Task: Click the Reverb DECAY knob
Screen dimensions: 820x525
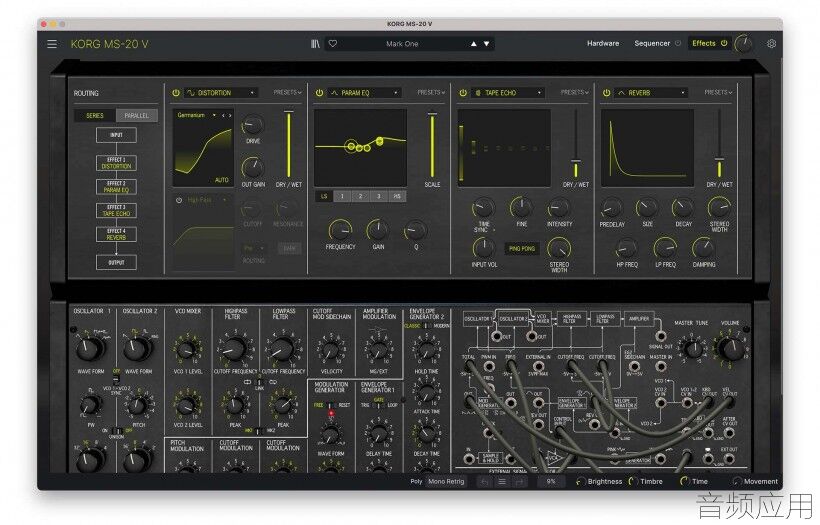Action: click(682, 209)
